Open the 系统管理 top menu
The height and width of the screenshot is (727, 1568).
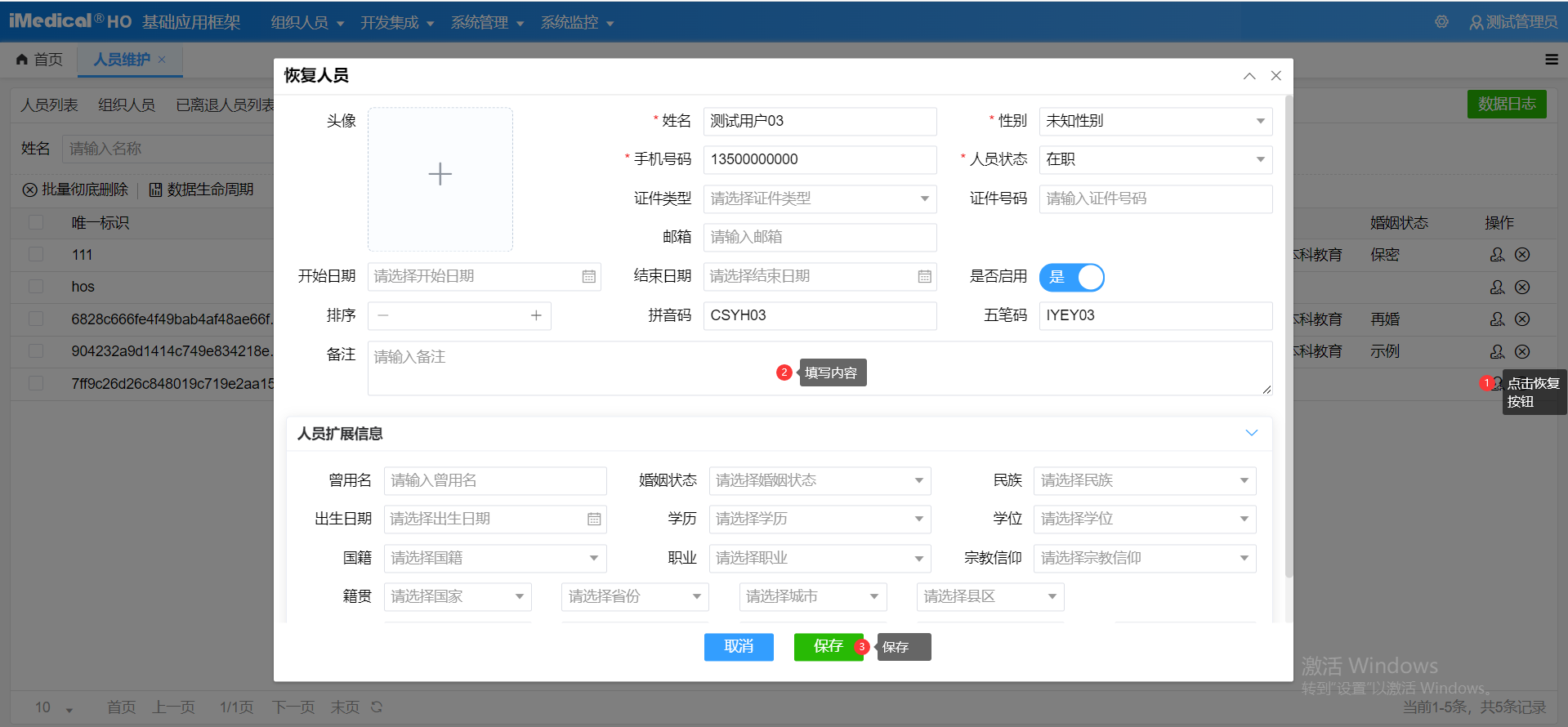(487, 23)
